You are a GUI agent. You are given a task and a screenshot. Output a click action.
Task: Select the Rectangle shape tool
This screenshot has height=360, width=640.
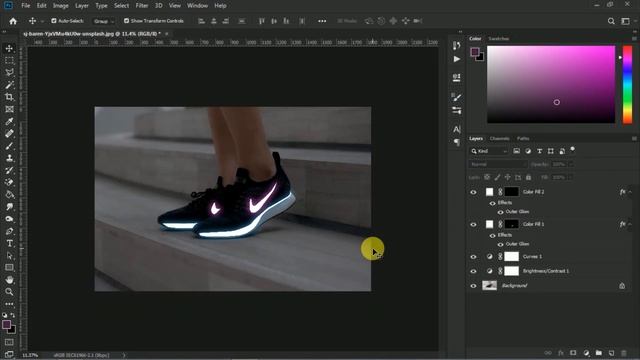[x=9, y=267]
